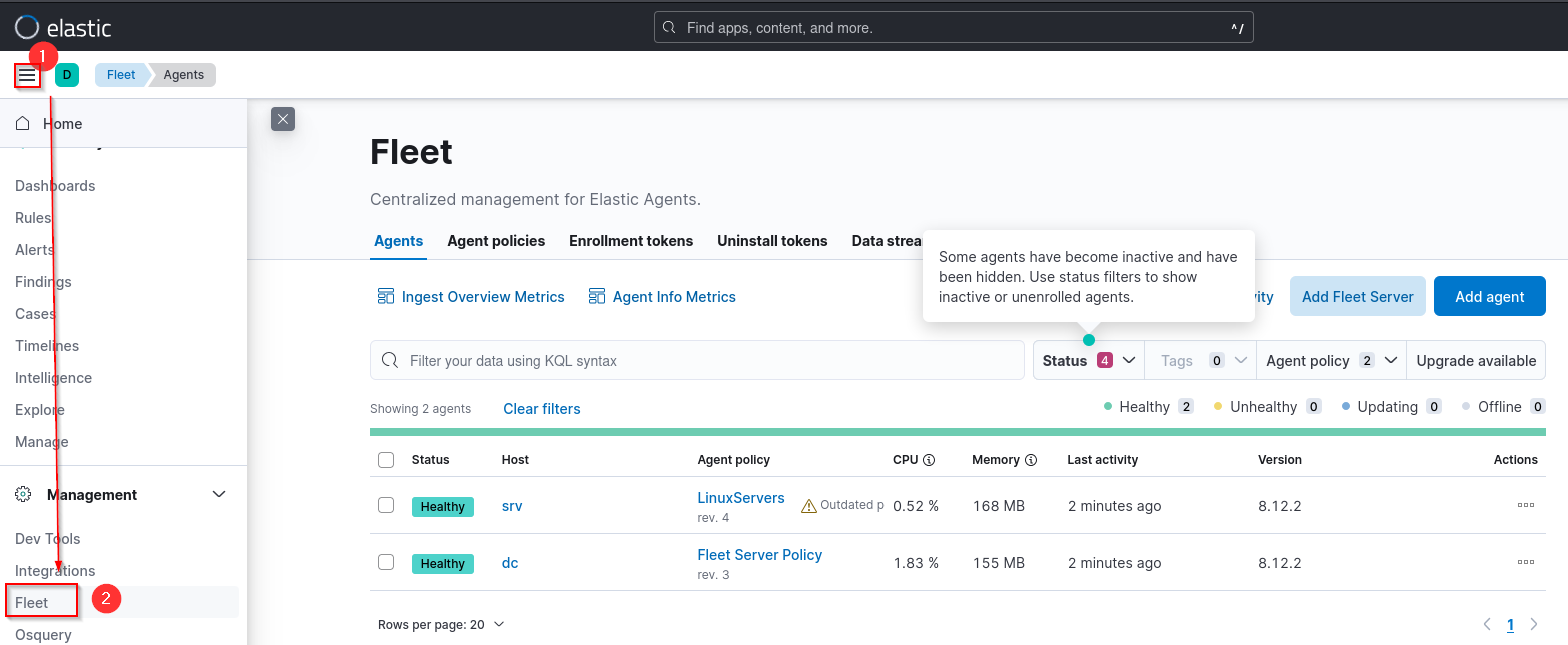Image resolution: width=1568 pixels, height=645 pixels.
Task: Go to previous page arrow
Action: pyautogui.click(x=1487, y=625)
